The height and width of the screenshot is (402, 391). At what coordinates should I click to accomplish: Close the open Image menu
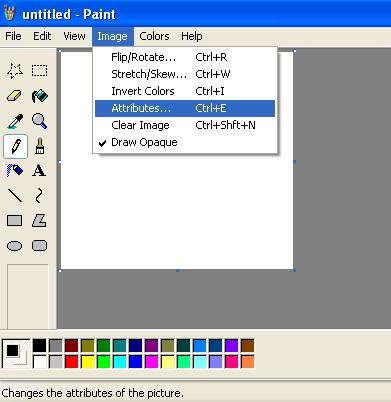pos(112,36)
